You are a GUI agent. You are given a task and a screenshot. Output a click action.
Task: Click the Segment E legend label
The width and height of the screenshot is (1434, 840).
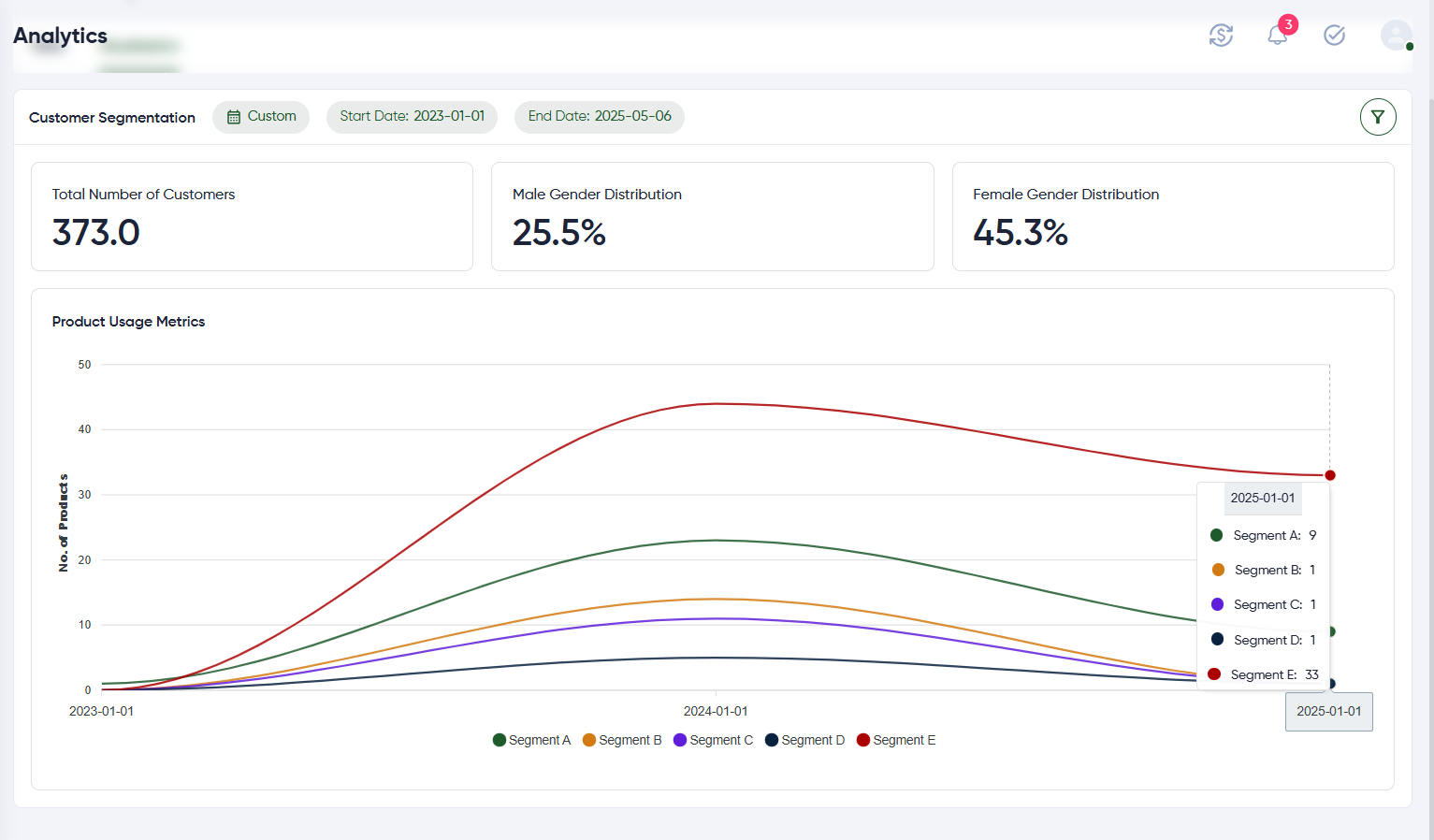(904, 740)
